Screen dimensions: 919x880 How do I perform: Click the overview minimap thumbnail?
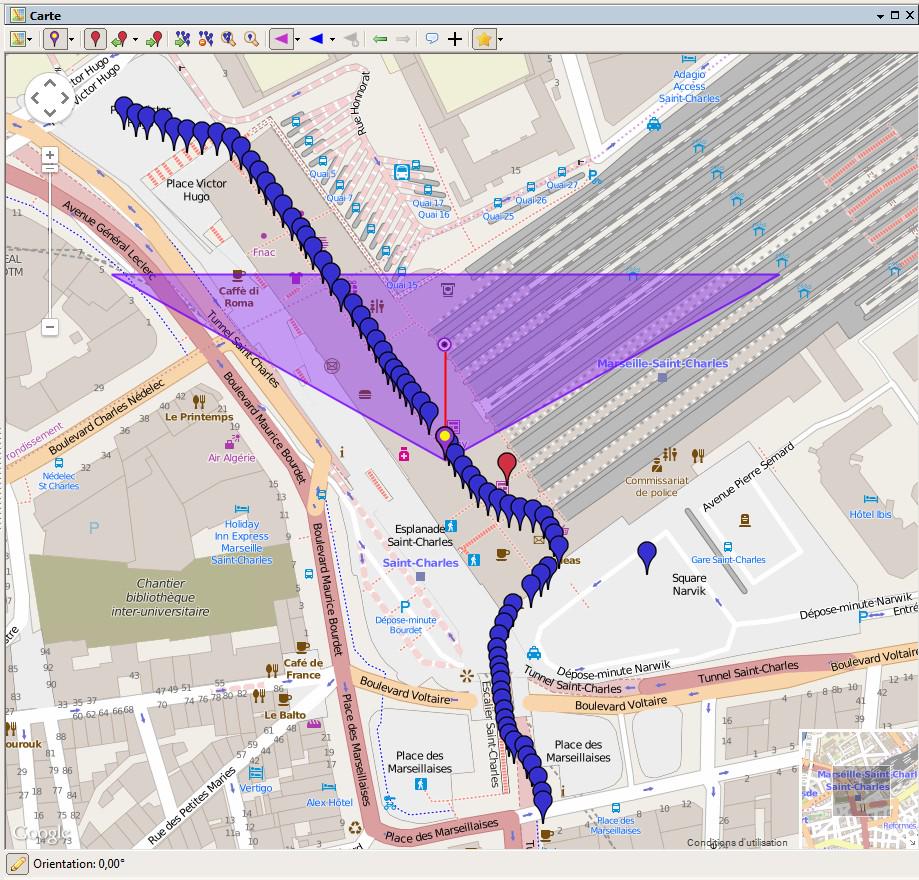pyautogui.click(x=858, y=788)
